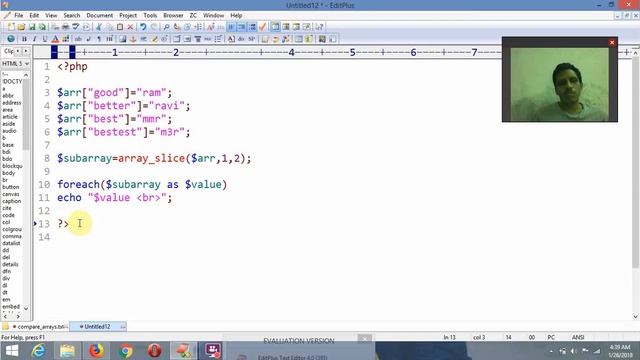Open the Tools menu

[150, 15]
